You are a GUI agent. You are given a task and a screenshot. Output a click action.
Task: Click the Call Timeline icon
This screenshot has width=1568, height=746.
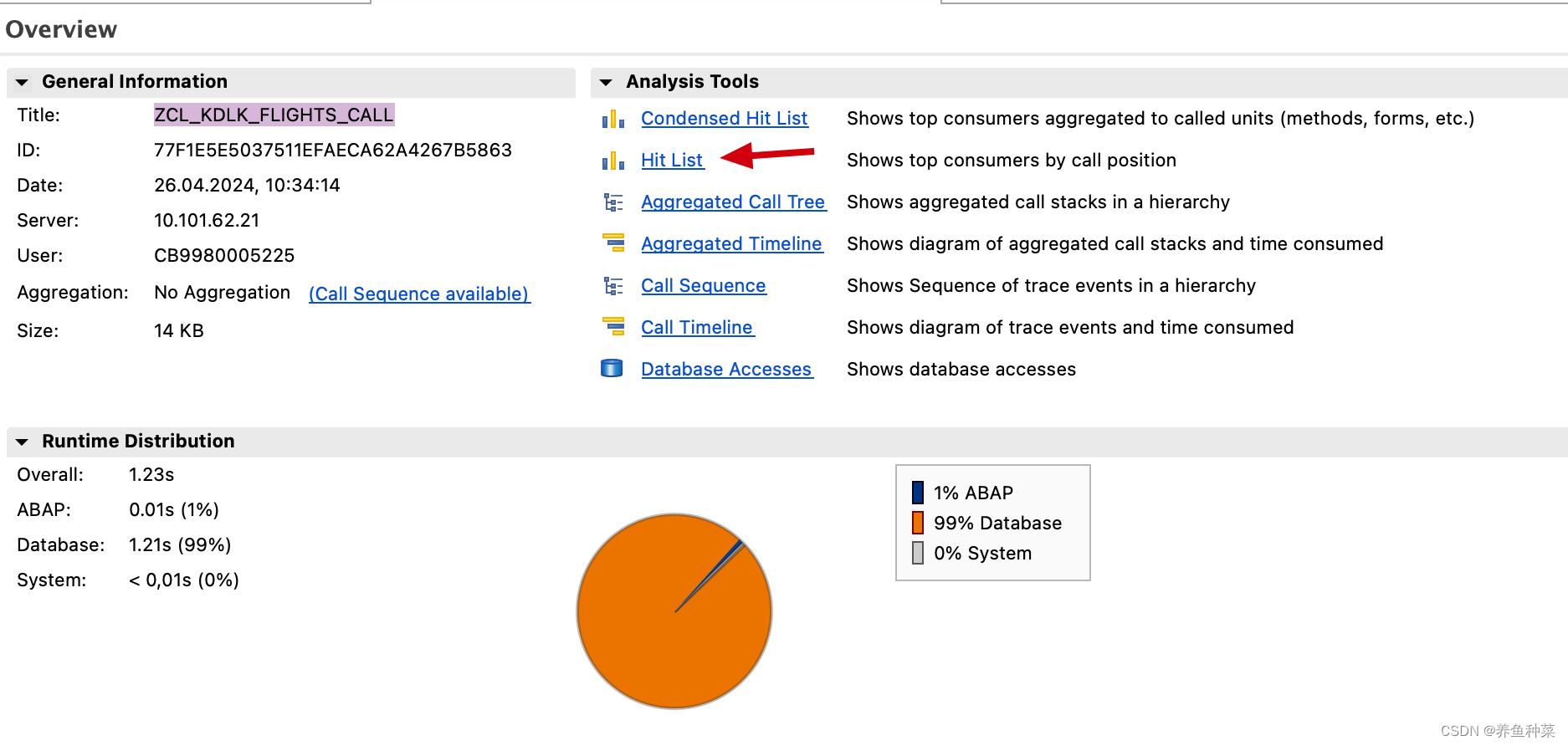tap(613, 327)
